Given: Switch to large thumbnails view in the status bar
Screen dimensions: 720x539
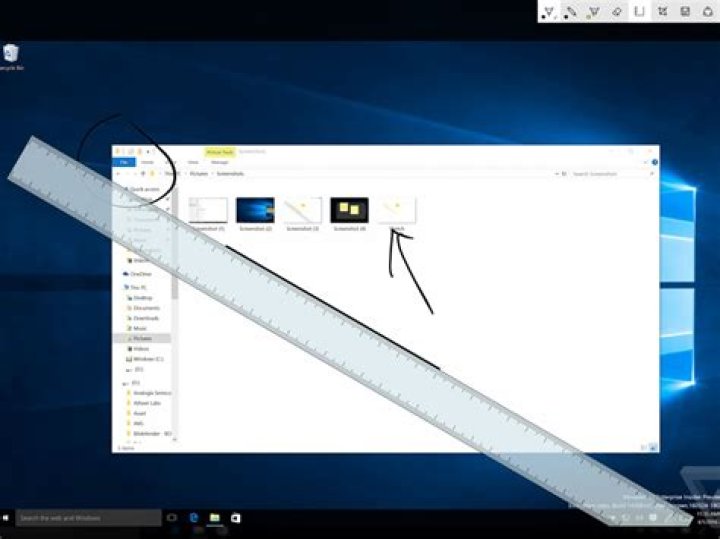Looking at the screenshot, I should click(x=653, y=448).
